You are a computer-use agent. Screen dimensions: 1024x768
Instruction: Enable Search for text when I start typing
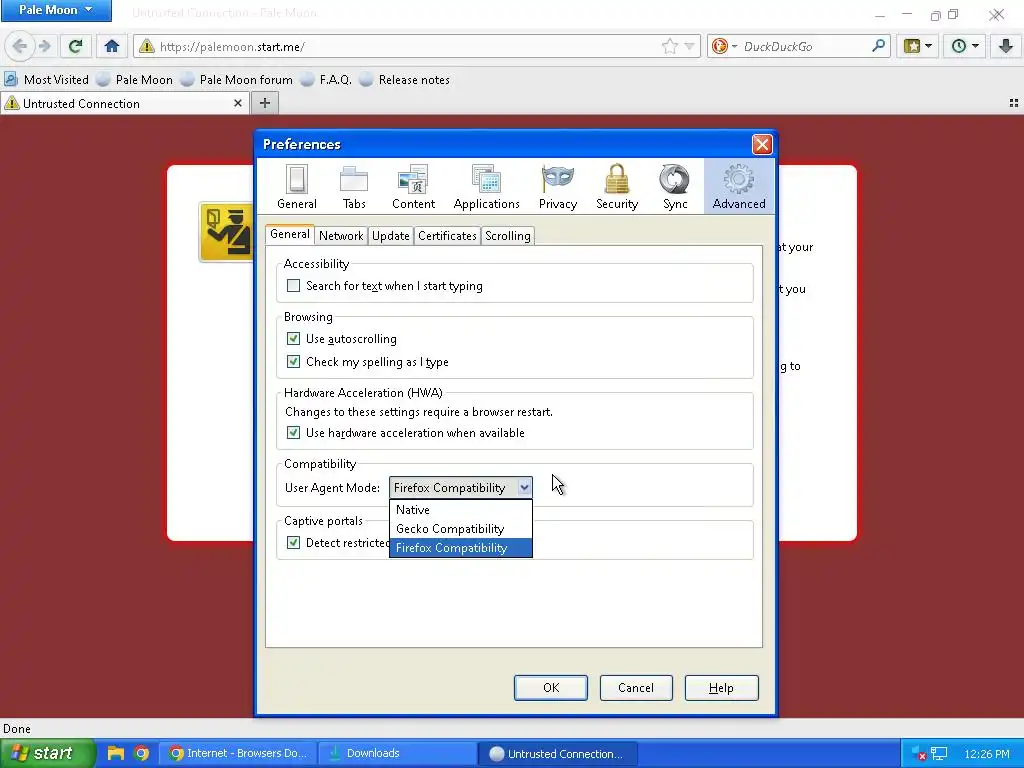293,286
